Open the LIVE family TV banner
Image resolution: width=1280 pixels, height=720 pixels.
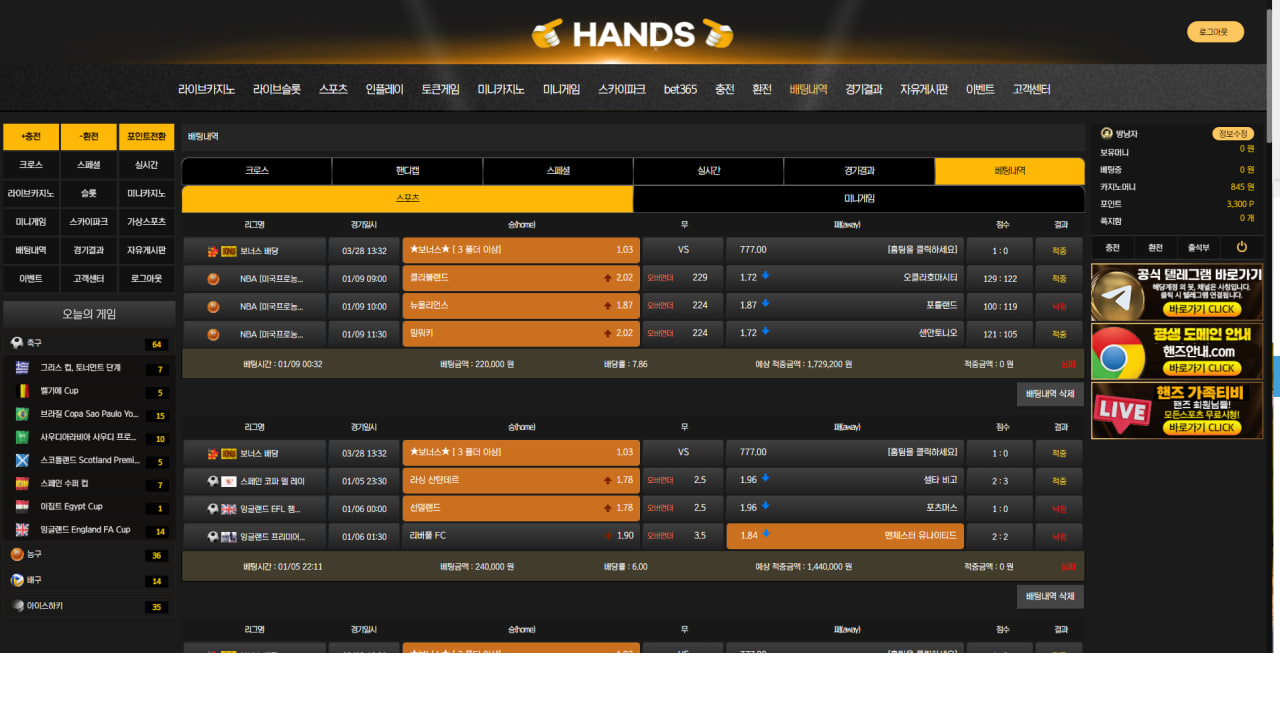tap(1176, 411)
